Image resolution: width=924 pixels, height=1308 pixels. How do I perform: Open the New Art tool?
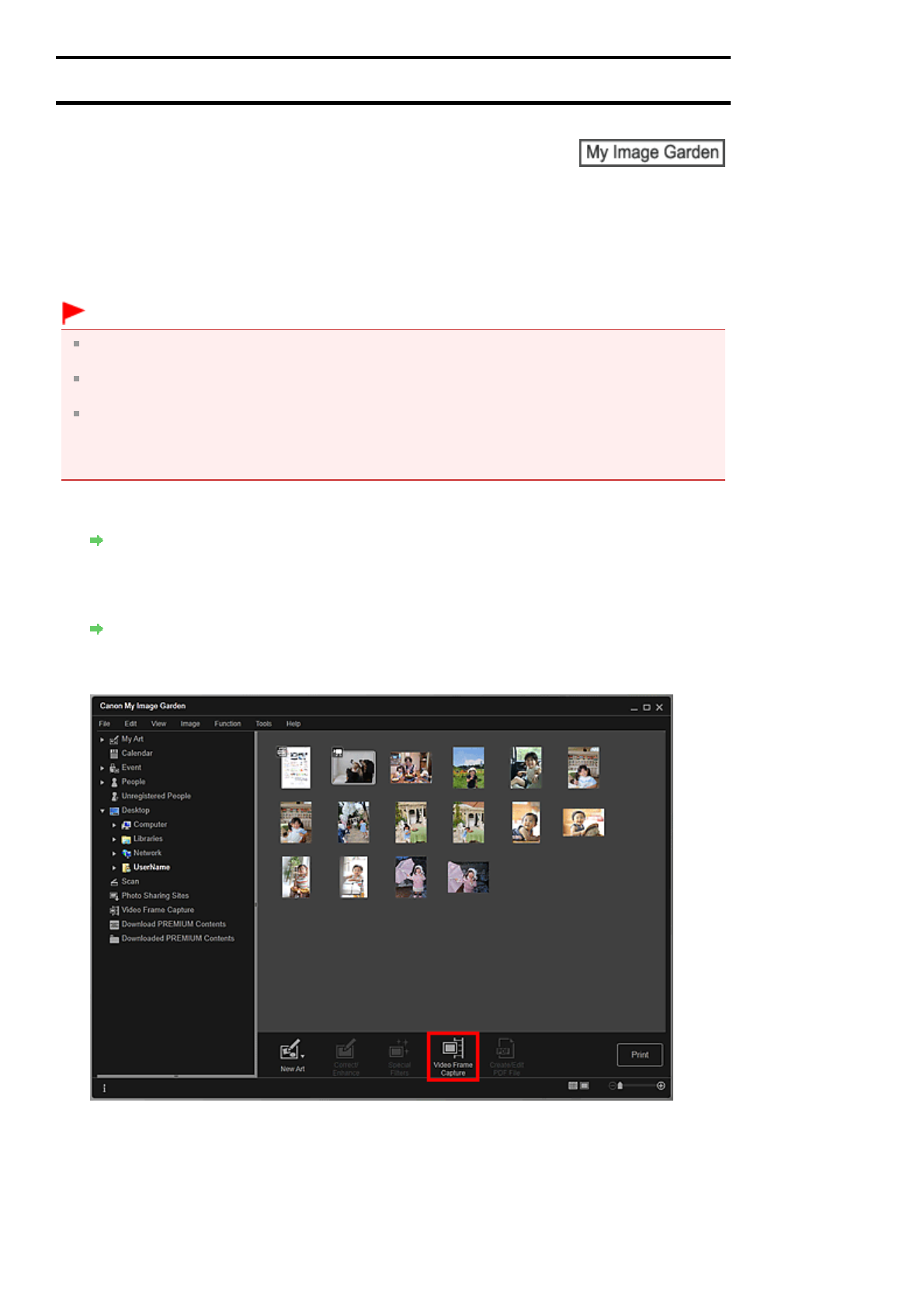tap(292, 1056)
